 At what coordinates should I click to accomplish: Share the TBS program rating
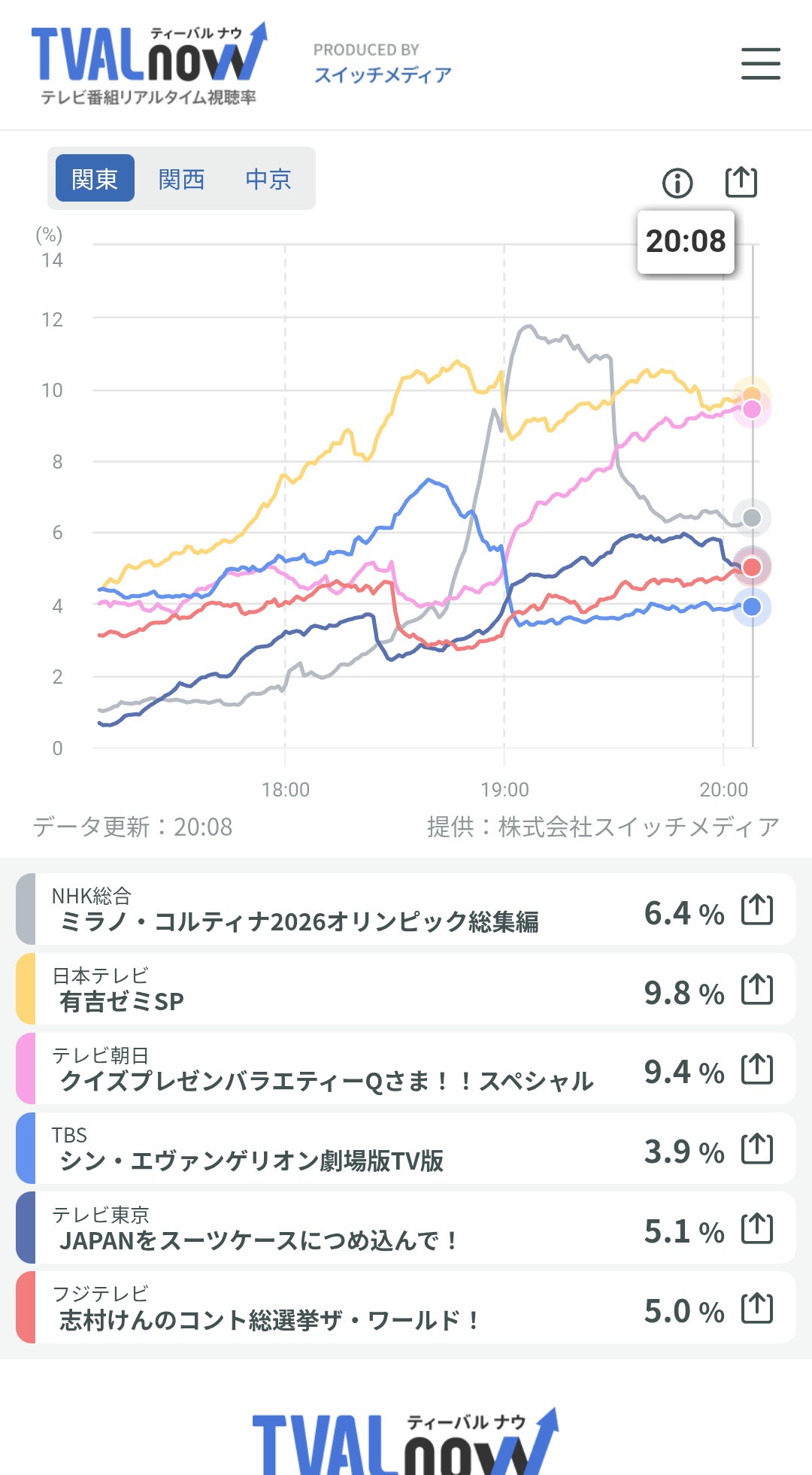[x=756, y=1149]
